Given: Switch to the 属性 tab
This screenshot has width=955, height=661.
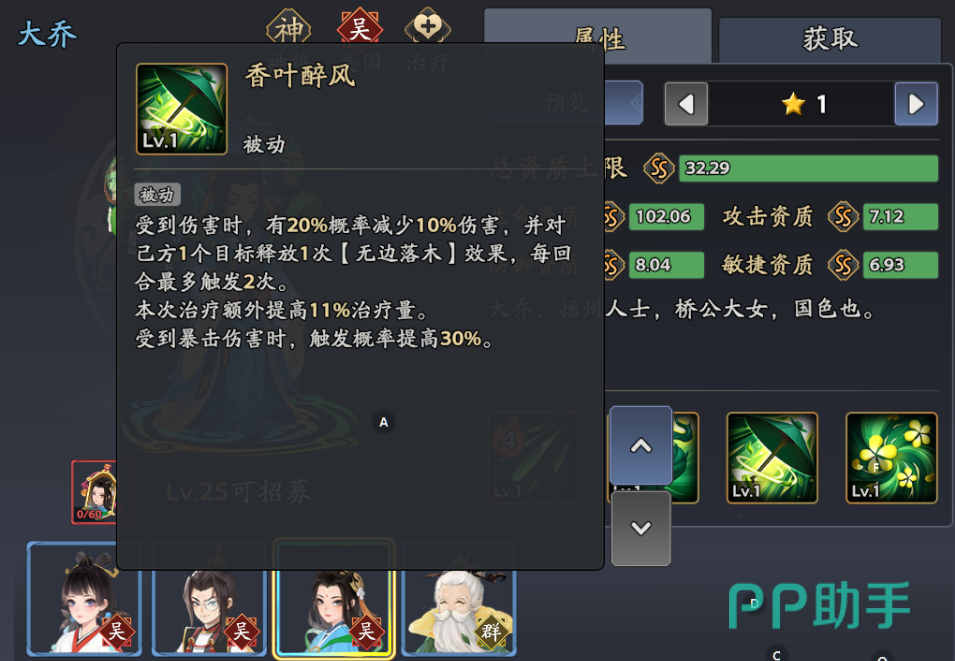Looking at the screenshot, I should pyautogui.click(x=597, y=35).
